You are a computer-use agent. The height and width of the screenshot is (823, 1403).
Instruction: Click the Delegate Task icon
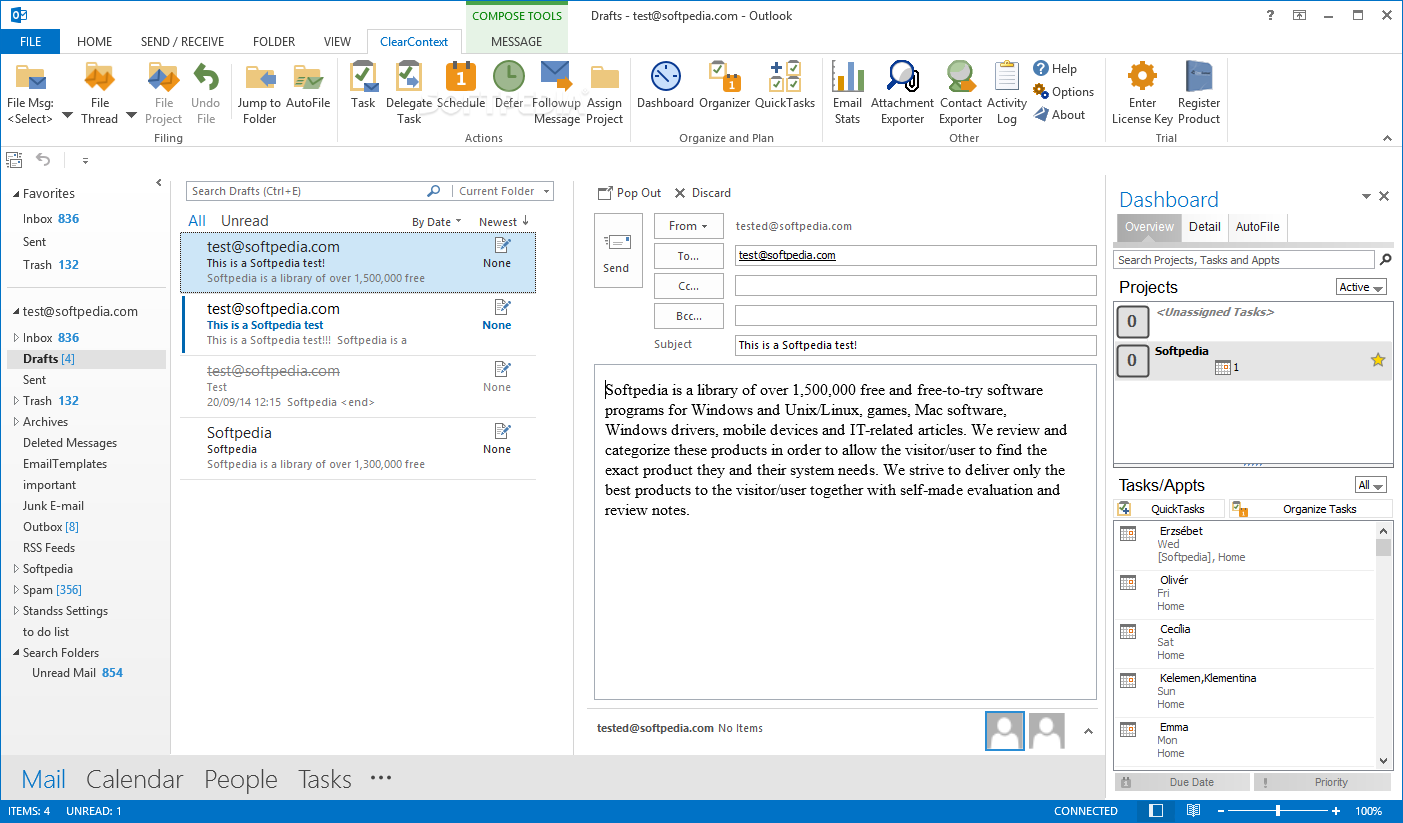(409, 93)
